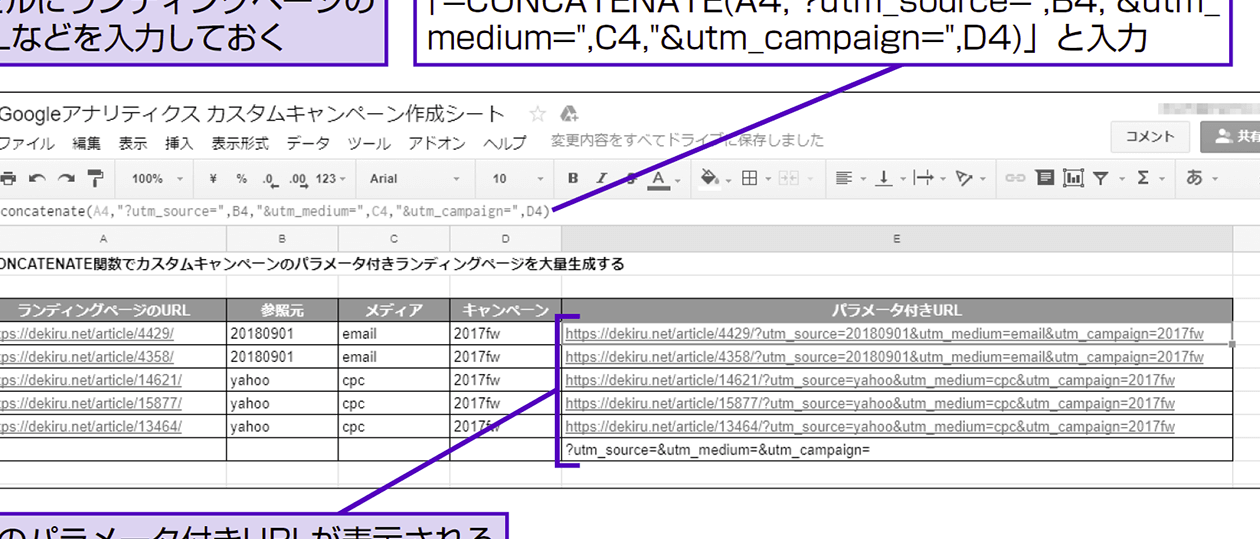Viewport: 1260px width, 539px height.
Task: Open the text color A tool
Action: click(658, 179)
